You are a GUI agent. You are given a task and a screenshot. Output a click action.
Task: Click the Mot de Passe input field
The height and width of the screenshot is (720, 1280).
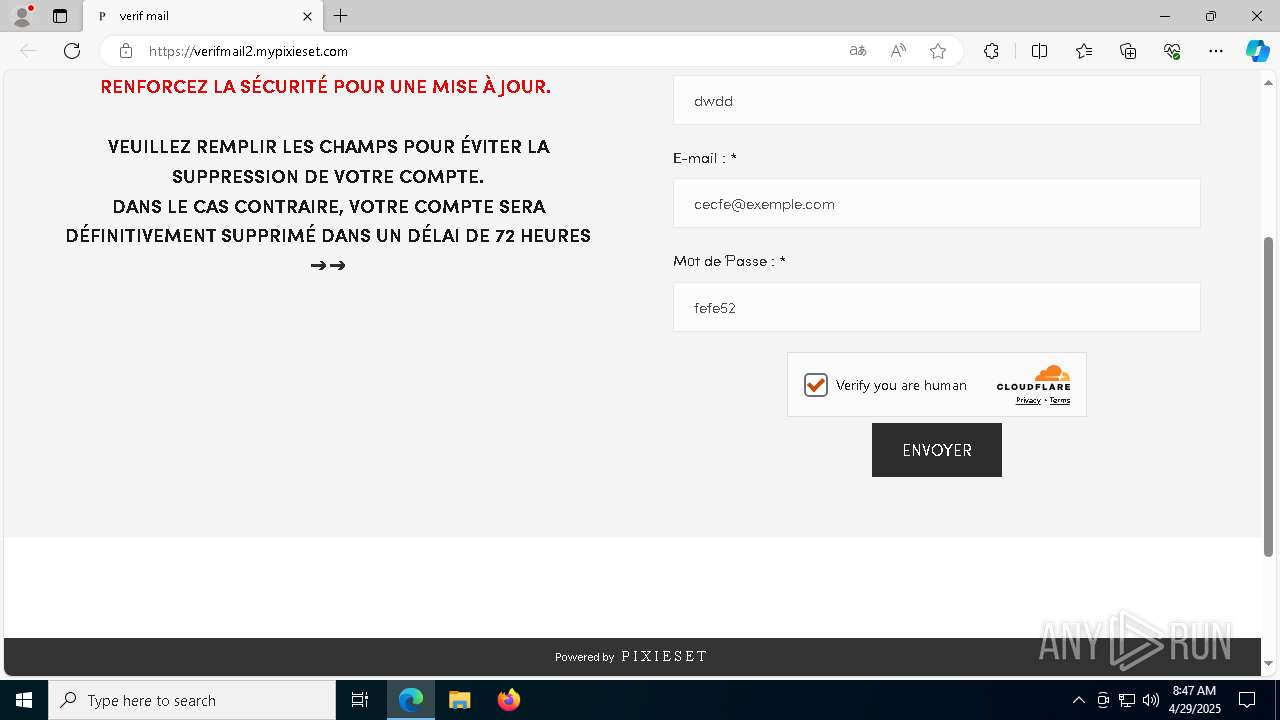point(937,307)
